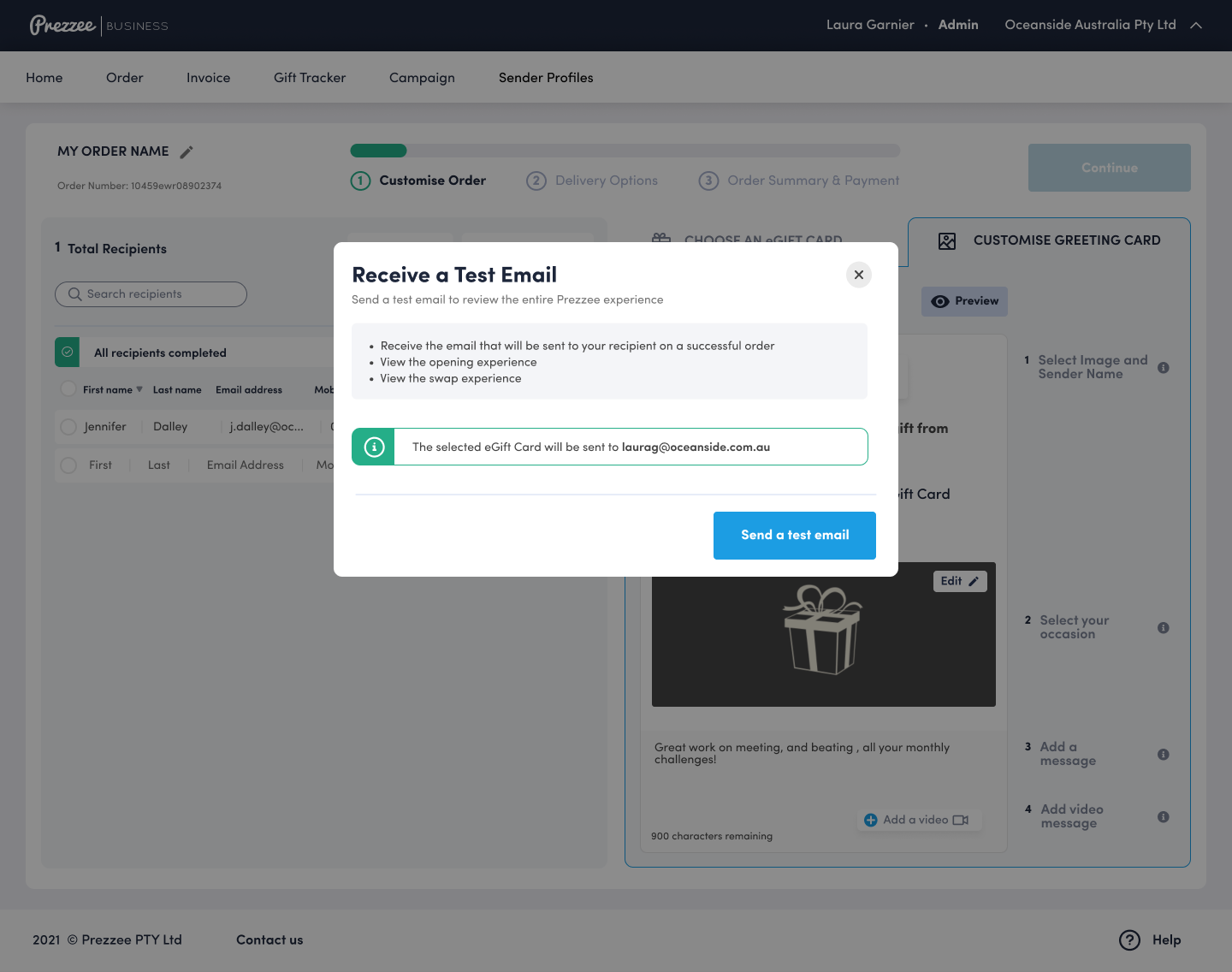Open the Home menu
Screen dimensions: 1232x972
coord(44,78)
